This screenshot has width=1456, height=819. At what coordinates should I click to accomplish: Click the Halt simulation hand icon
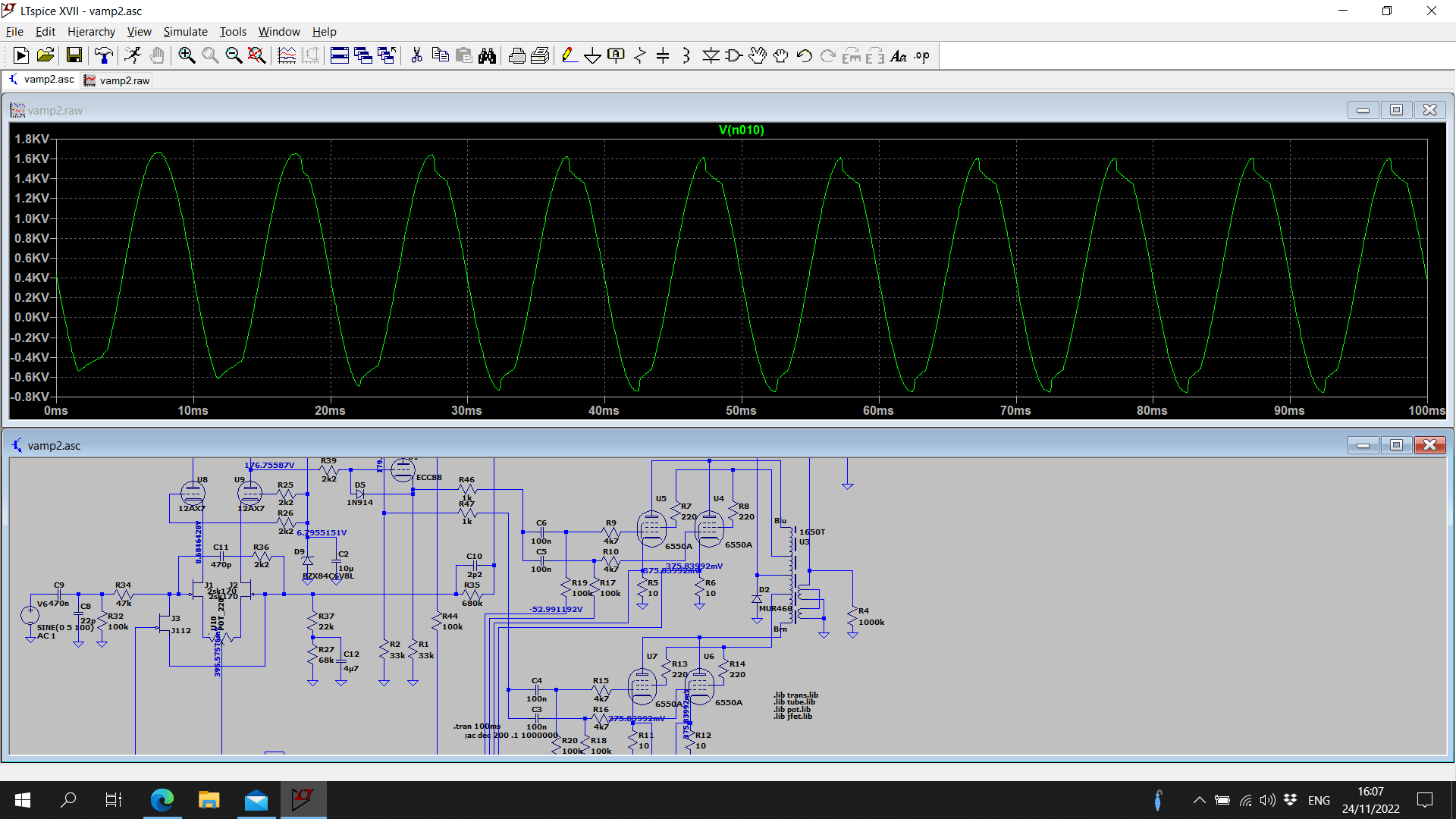point(157,55)
